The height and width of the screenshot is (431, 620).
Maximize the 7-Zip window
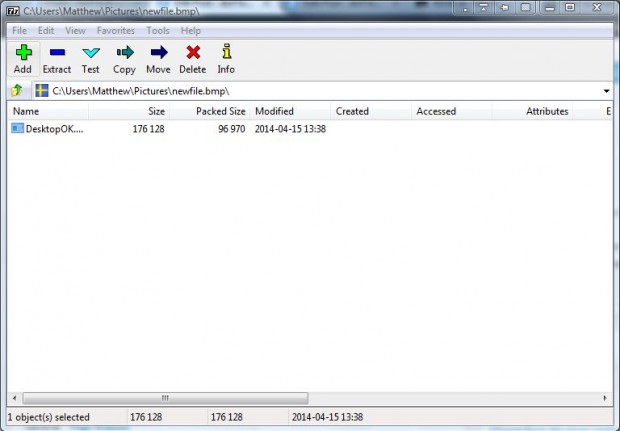click(570, 8)
